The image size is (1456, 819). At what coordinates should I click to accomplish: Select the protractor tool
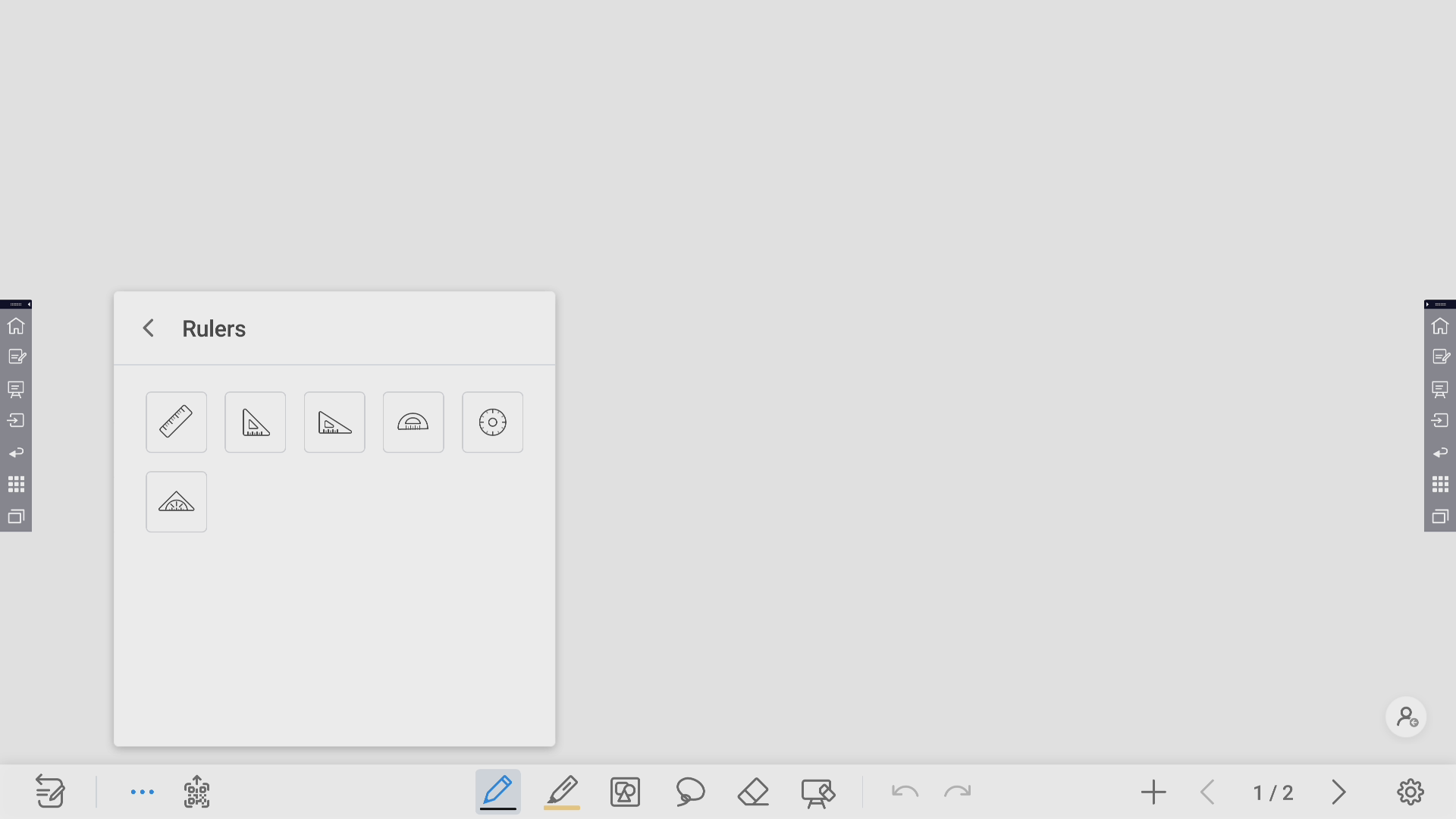(413, 422)
